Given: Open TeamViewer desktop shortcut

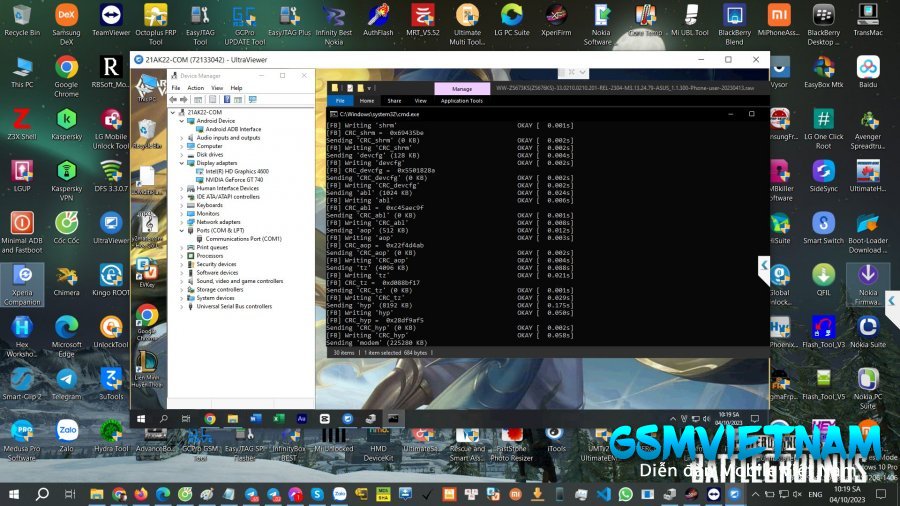Looking at the screenshot, I should point(111,21).
